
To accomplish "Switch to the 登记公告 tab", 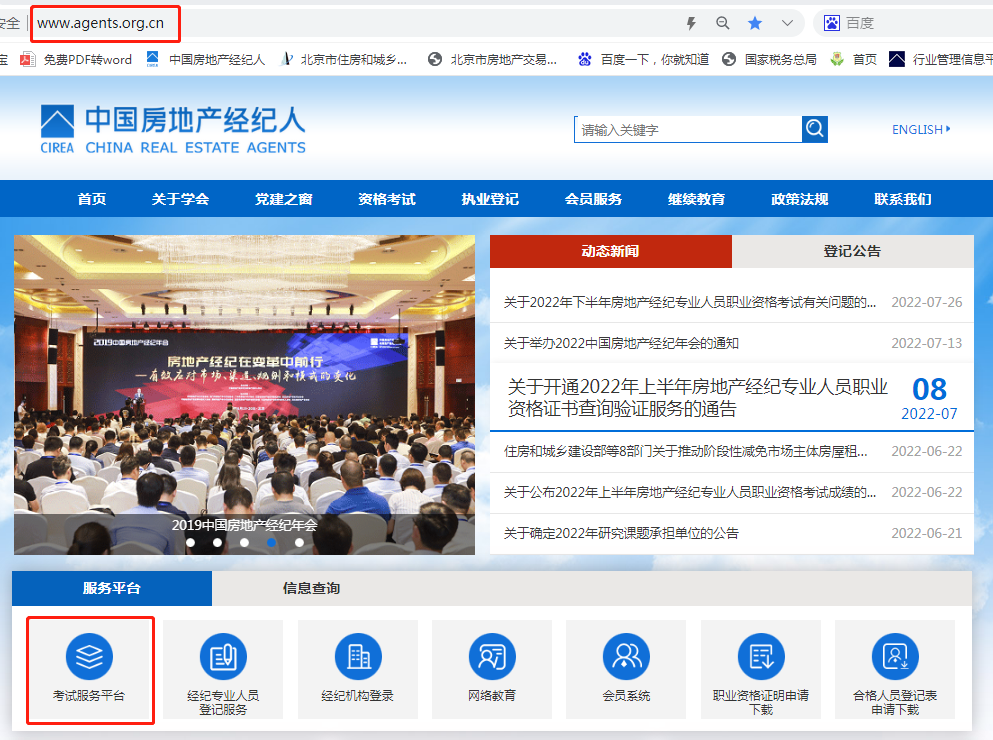I will [852, 251].
